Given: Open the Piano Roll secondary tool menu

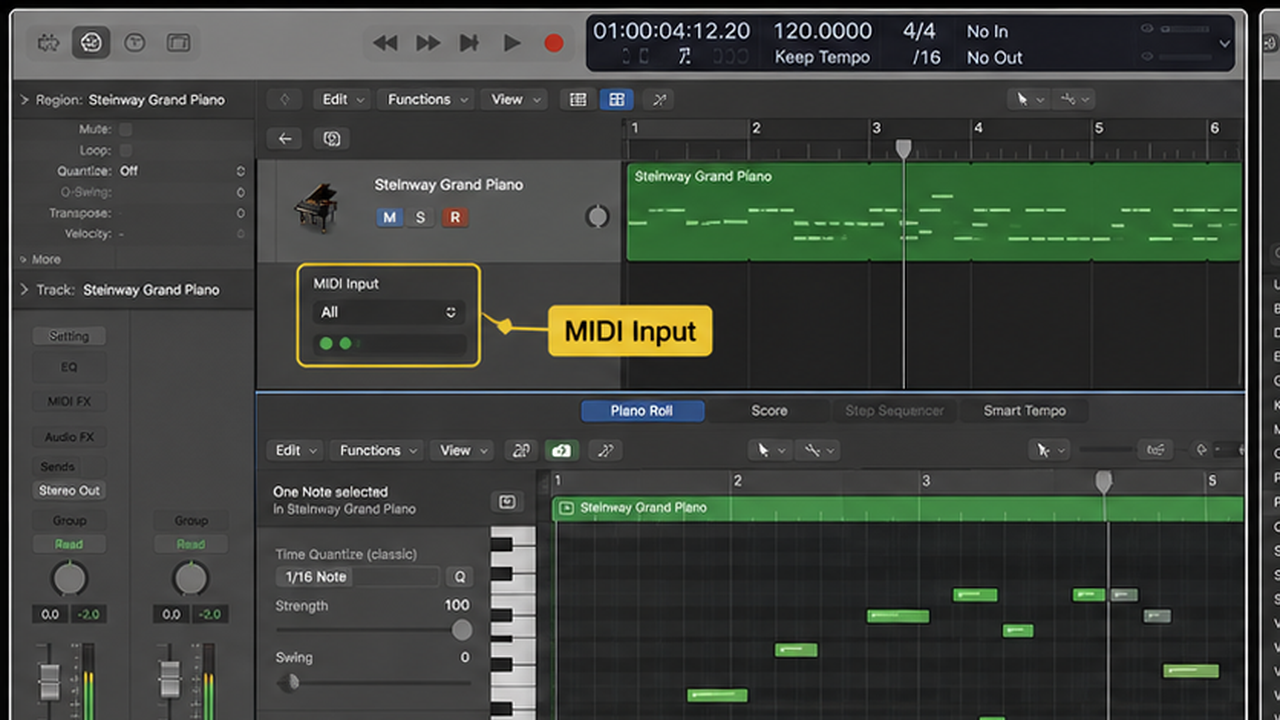Looking at the screenshot, I should click(x=819, y=451).
